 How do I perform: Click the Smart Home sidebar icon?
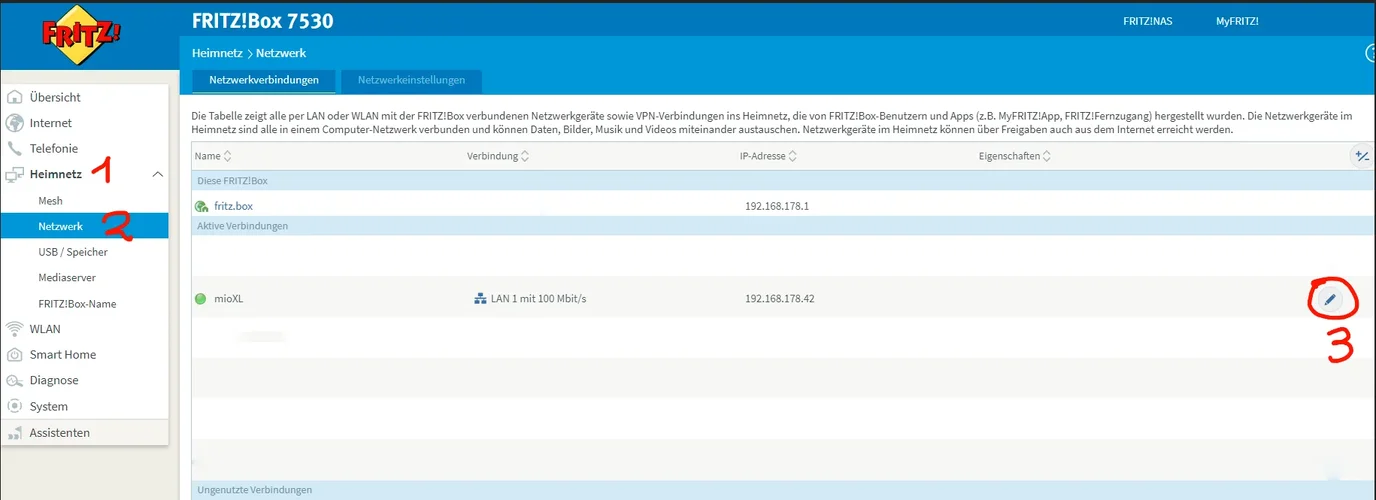pos(14,355)
